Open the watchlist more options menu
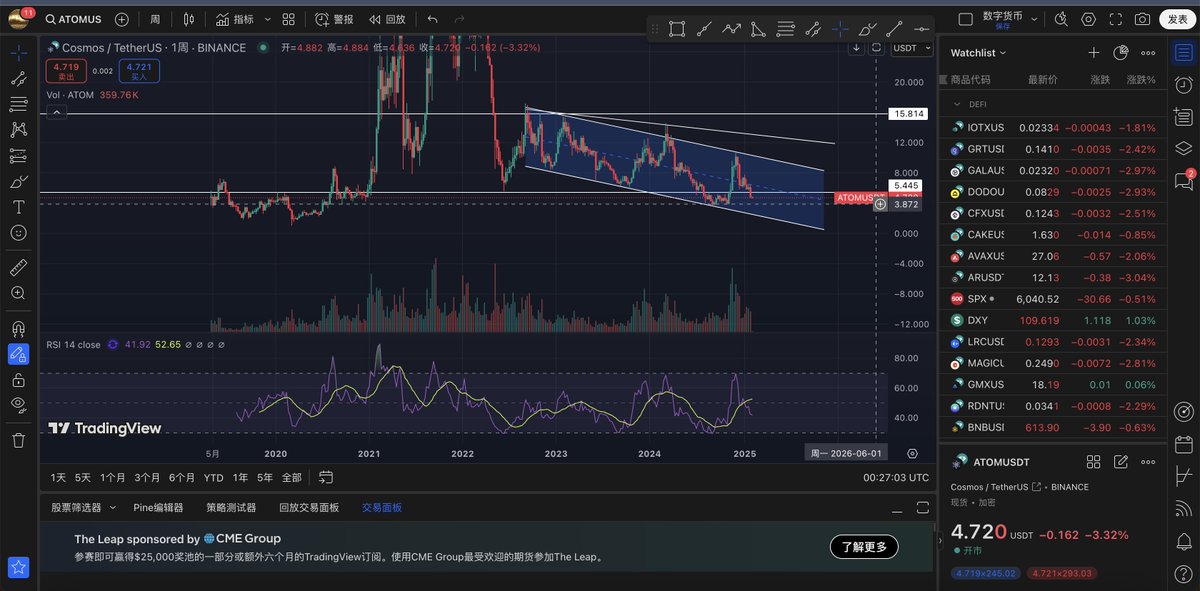 pyautogui.click(x=1148, y=53)
